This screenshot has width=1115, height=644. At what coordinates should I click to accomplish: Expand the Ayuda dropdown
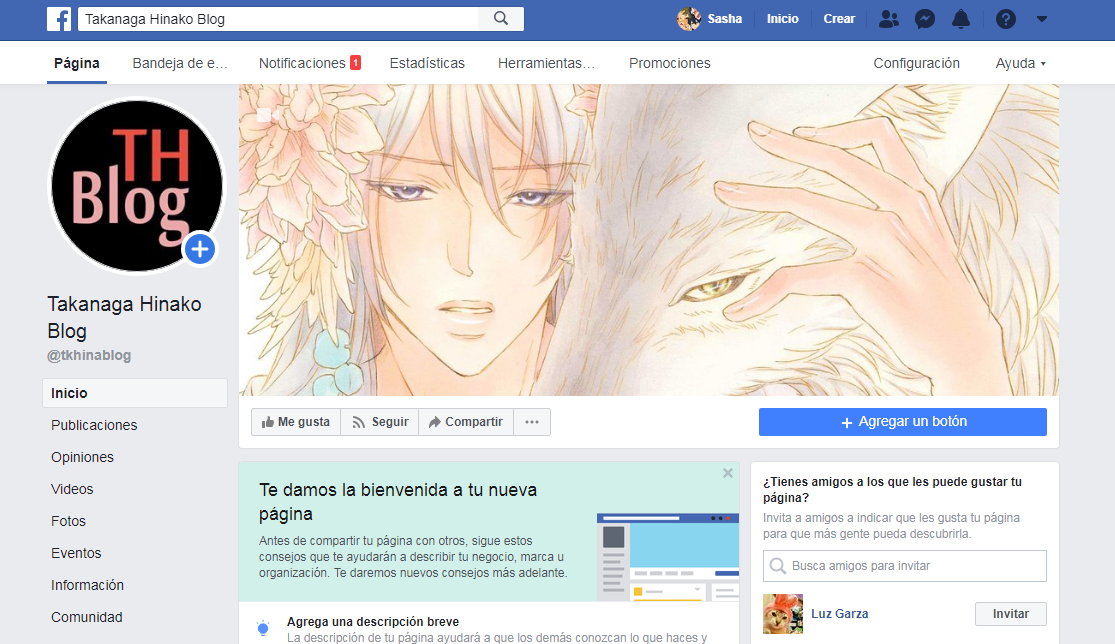click(1020, 63)
